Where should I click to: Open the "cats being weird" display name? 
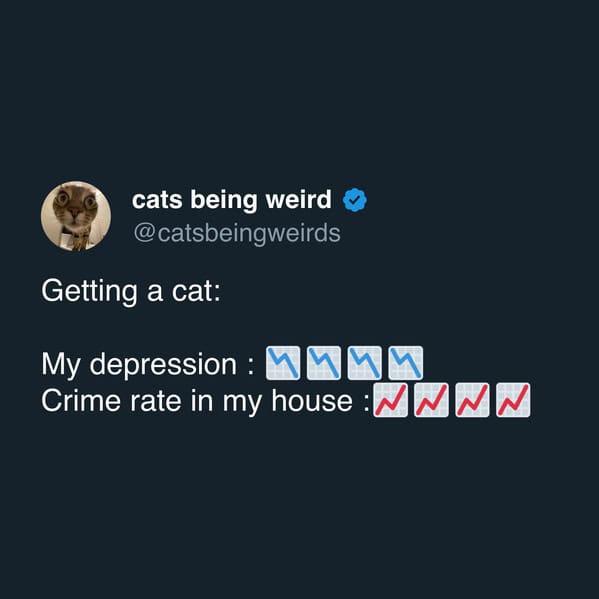pos(232,200)
